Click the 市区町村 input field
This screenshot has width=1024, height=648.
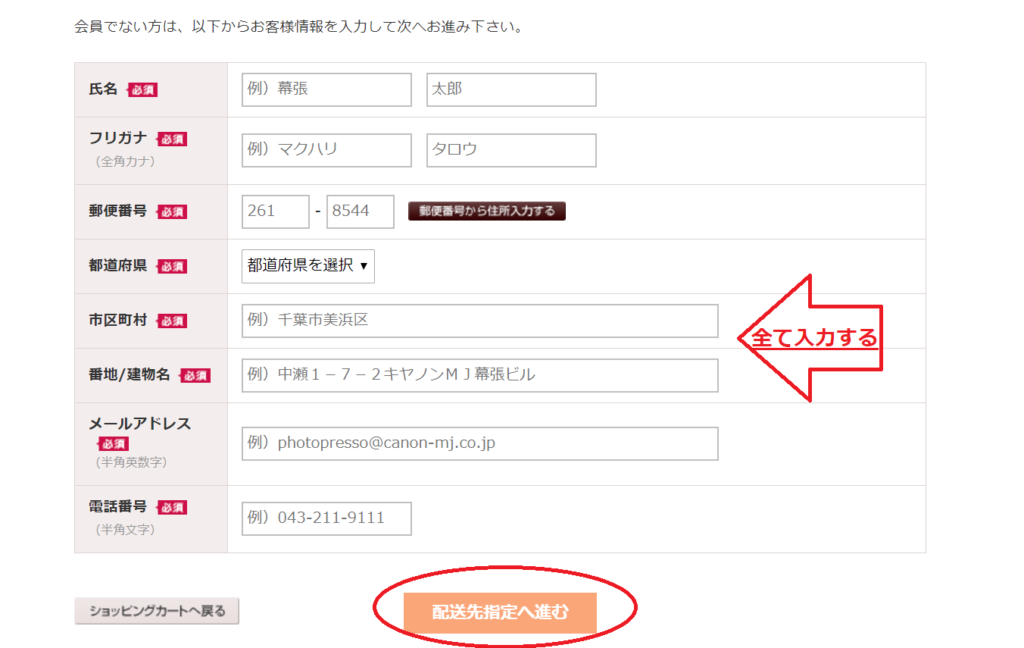[480, 321]
